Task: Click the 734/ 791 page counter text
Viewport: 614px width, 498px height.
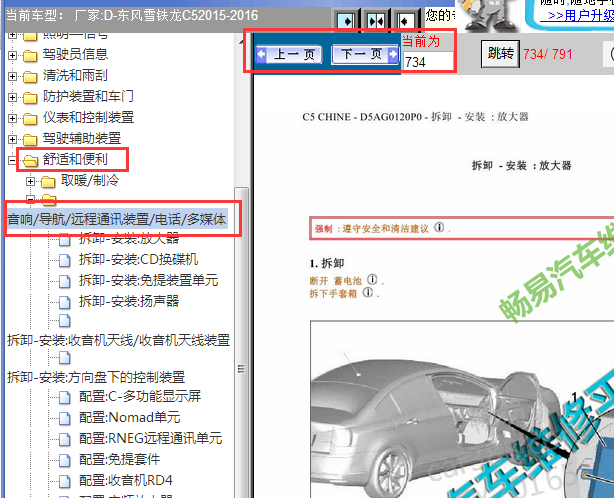Action: 548,54
